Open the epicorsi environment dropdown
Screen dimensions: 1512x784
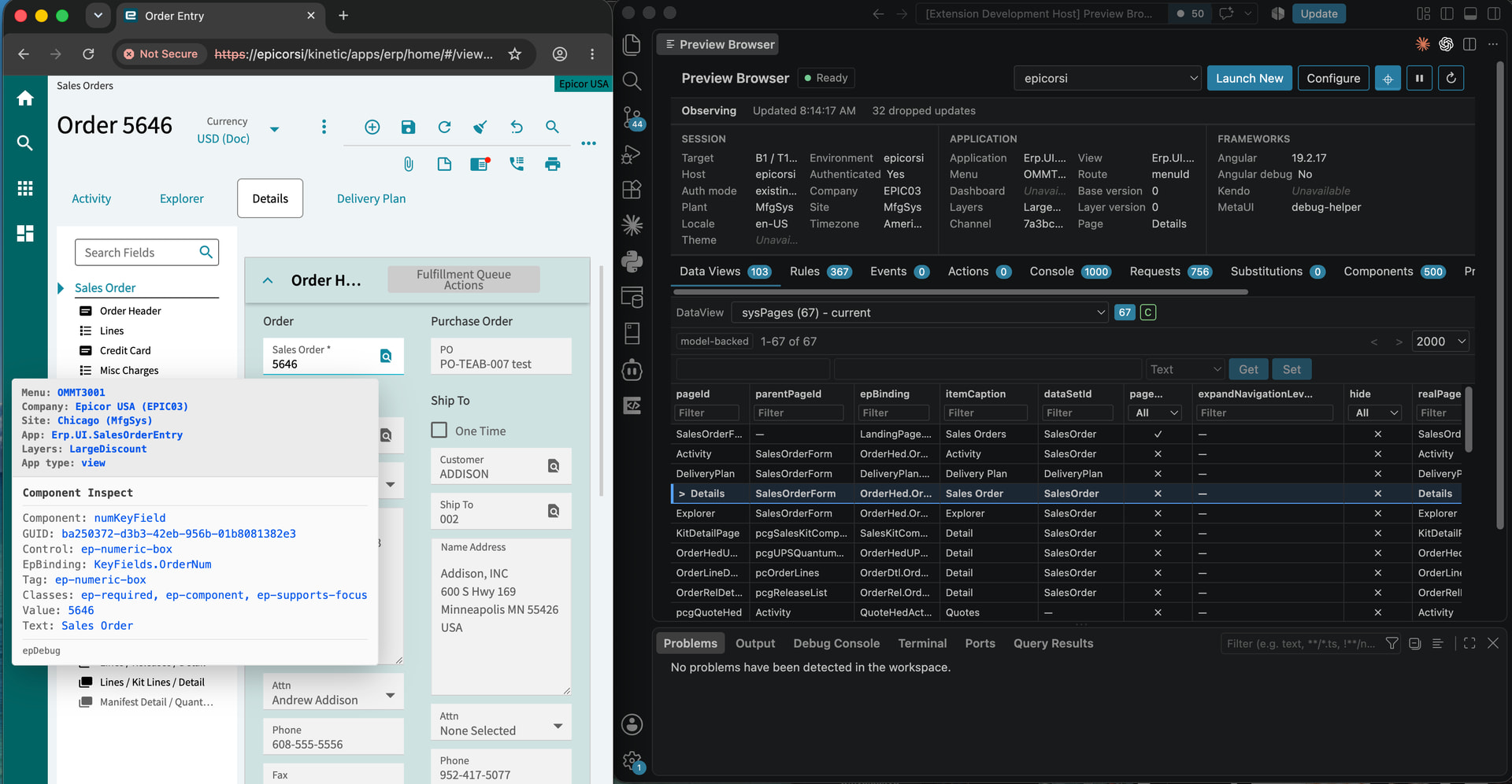point(1109,79)
